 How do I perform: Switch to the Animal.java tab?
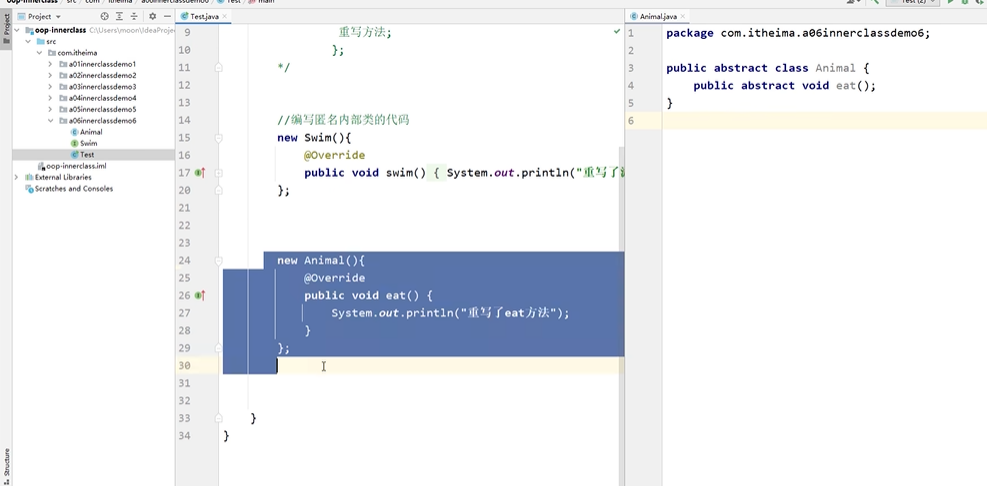658,16
